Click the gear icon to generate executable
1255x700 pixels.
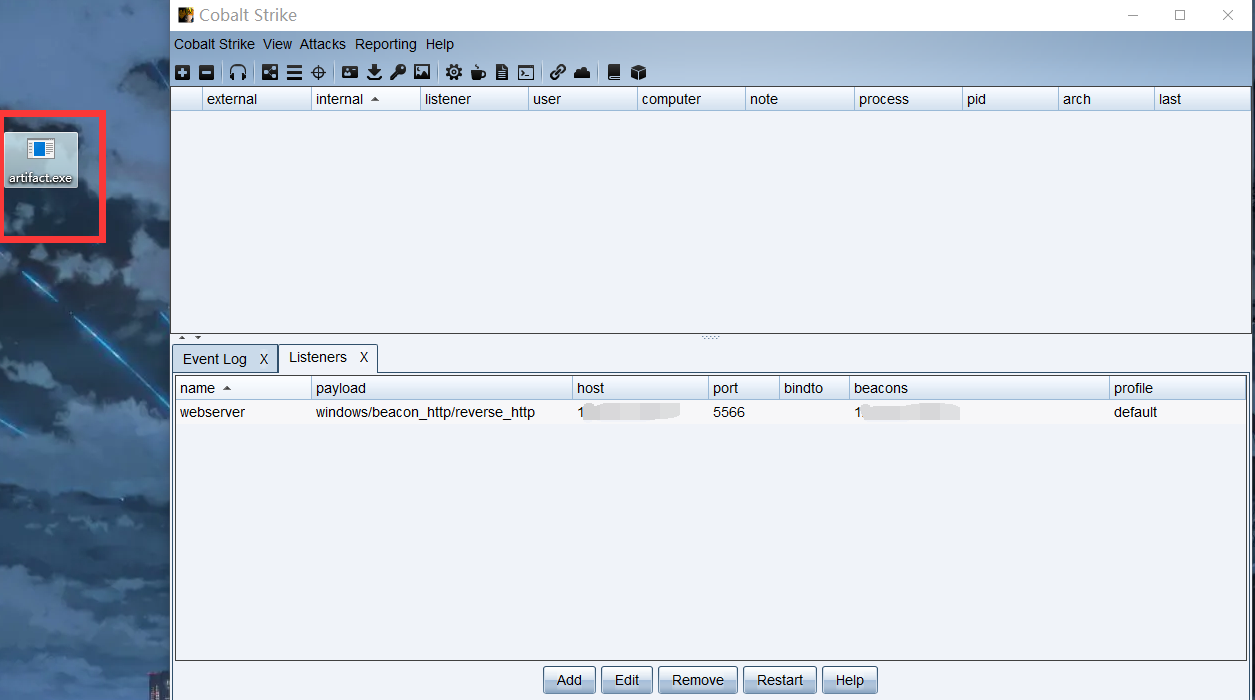454,73
